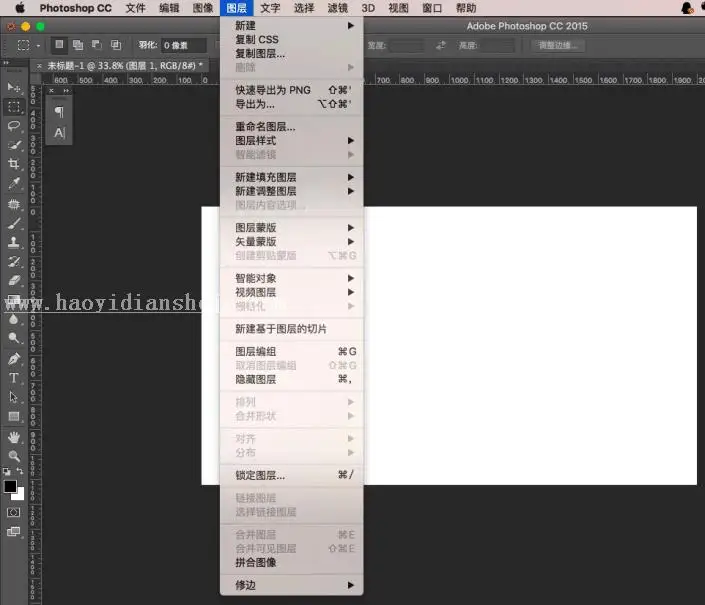
Task: Click the 调整边缘... button
Action: click(x=558, y=45)
